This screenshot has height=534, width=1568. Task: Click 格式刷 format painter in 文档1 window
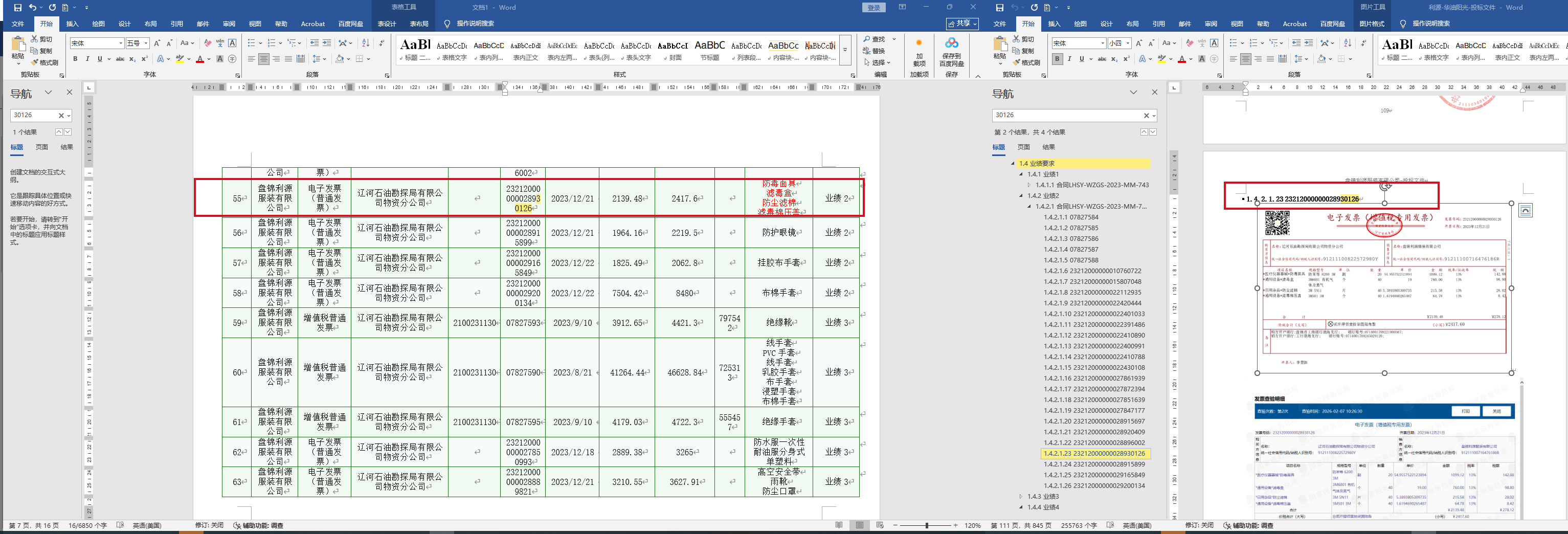[44, 62]
